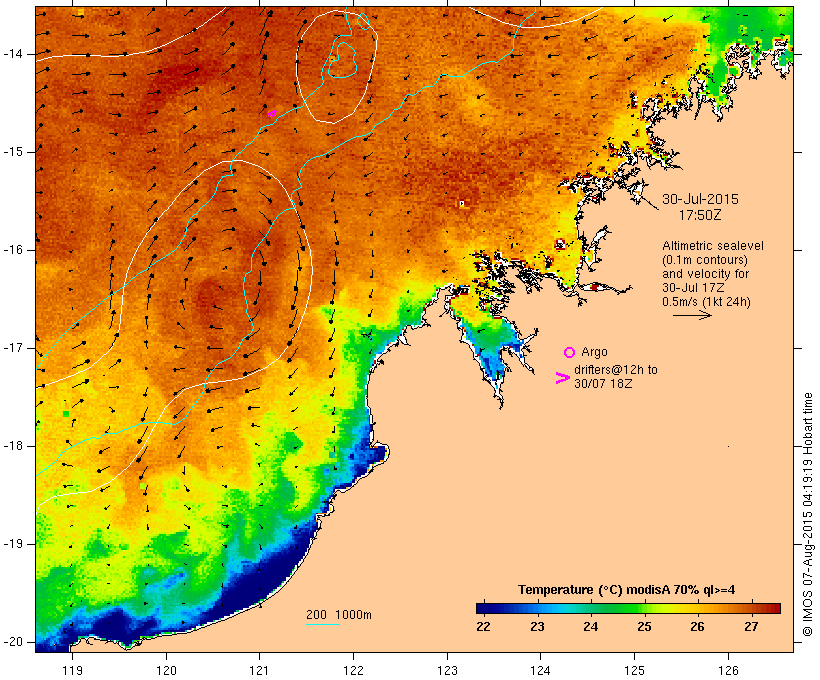Click the magenta drifter marker on the map
The width and height of the screenshot is (820, 680).
pyautogui.click(x=272, y=113)
